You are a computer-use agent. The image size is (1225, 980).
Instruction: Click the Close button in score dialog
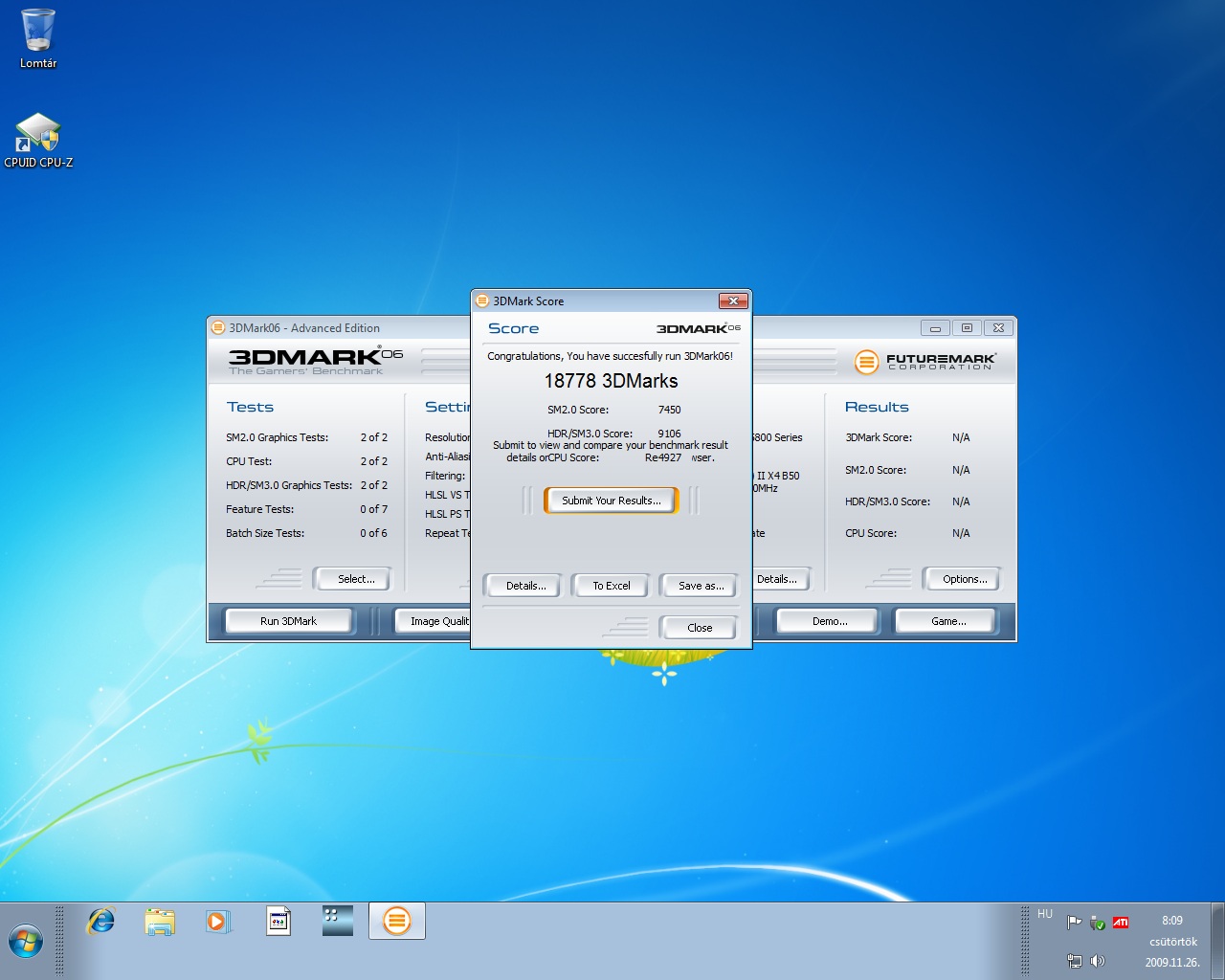click(x=700, y=628)
